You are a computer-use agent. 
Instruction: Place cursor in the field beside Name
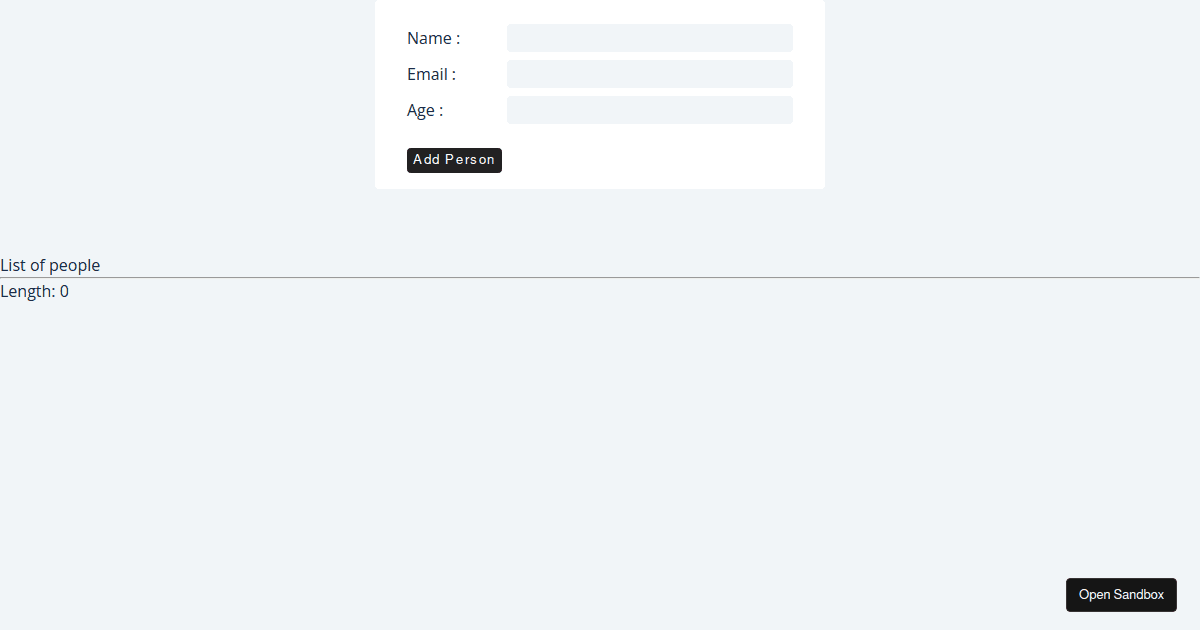tap(650, 38)
